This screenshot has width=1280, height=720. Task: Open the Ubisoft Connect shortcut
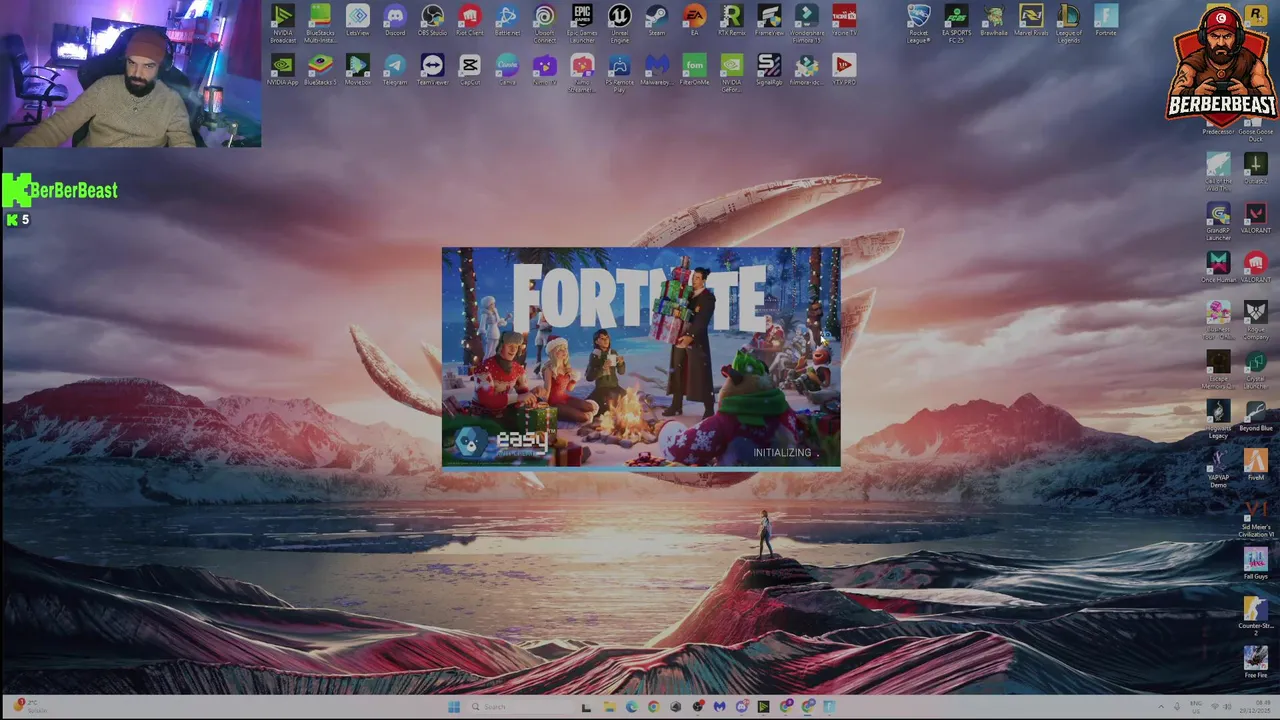(544, 24)
